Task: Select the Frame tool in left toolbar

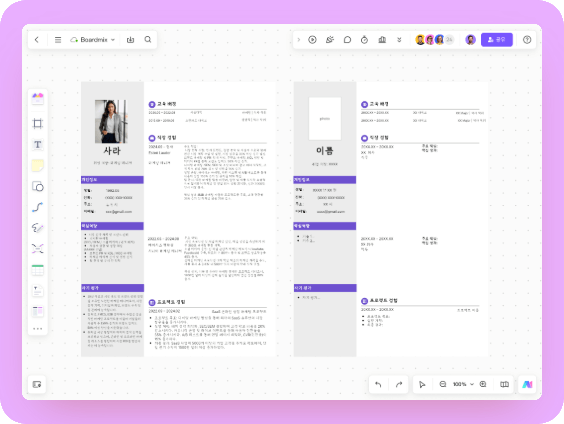Action: tap(37, 124)
